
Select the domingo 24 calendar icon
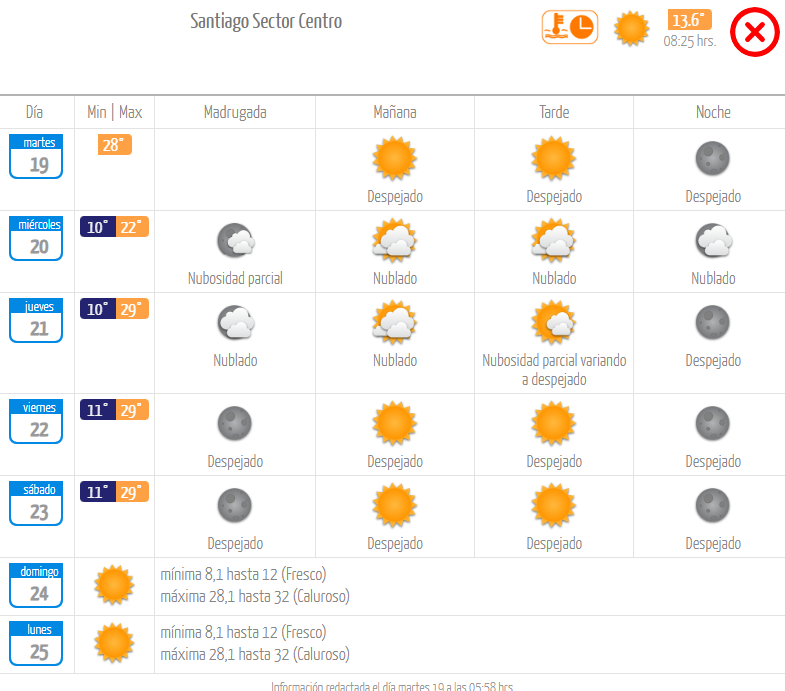[36, 585]
